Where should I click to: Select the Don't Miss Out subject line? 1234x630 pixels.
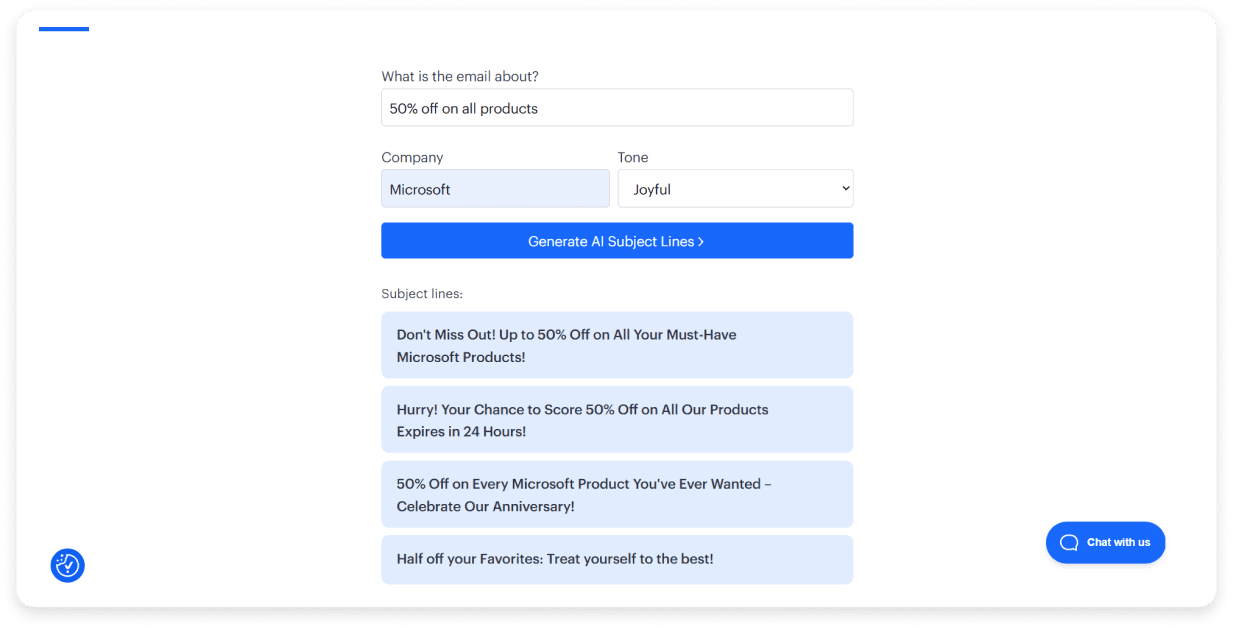[617, 345]
